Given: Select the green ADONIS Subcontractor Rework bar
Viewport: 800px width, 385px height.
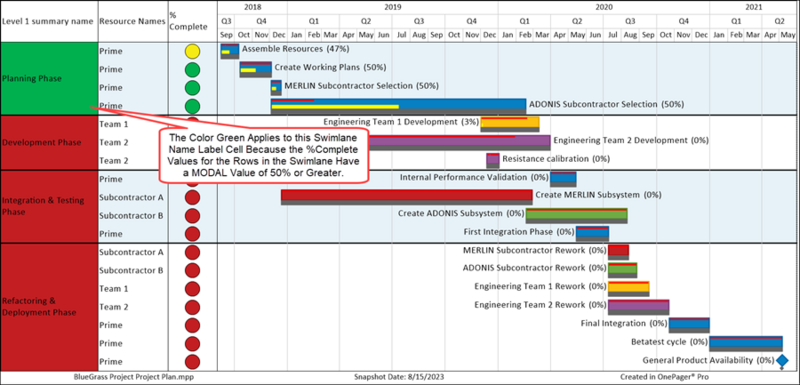Looking at the screenshot, I should 622,270.
